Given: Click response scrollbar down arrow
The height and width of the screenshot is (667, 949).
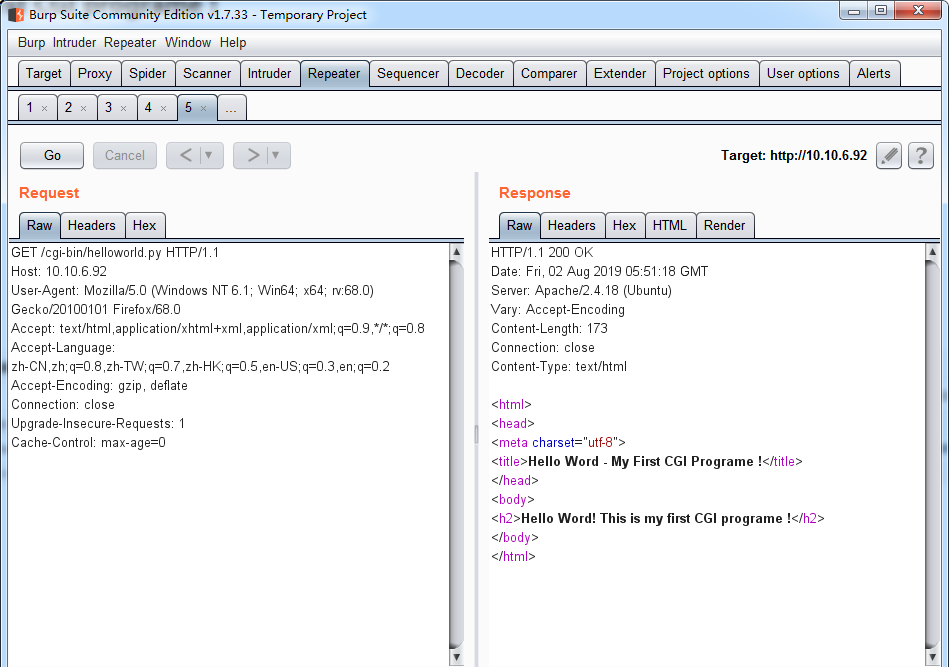Looking at the screenshot, I should (x=932, y=657).
